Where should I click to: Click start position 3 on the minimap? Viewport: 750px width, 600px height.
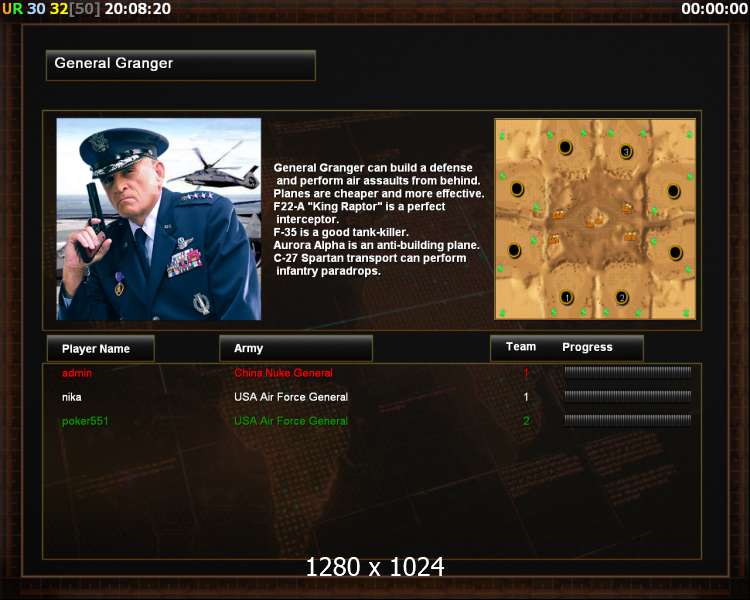click(627, 152)
